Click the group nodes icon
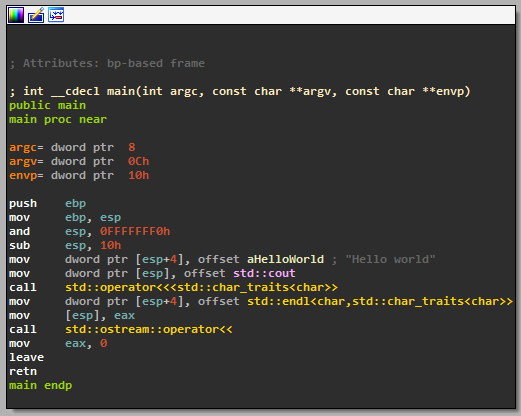The image size is (521, 416). click(x=56, y=15)
